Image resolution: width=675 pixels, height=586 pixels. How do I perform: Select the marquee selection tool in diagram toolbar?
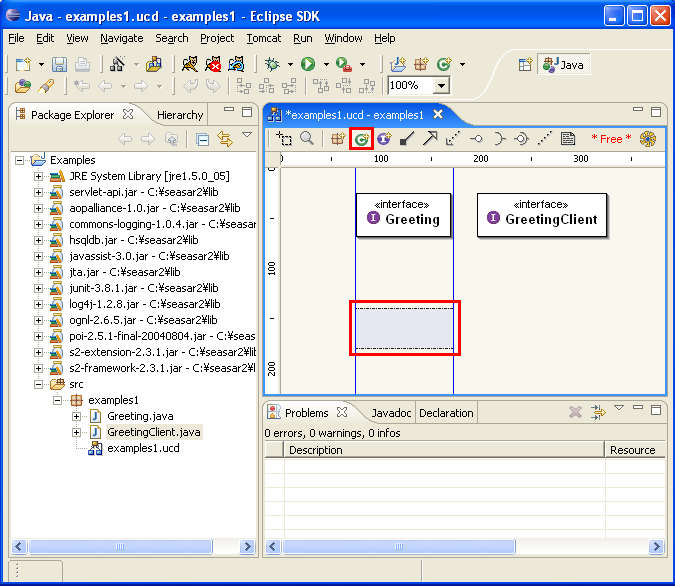(x=285, y=139)
